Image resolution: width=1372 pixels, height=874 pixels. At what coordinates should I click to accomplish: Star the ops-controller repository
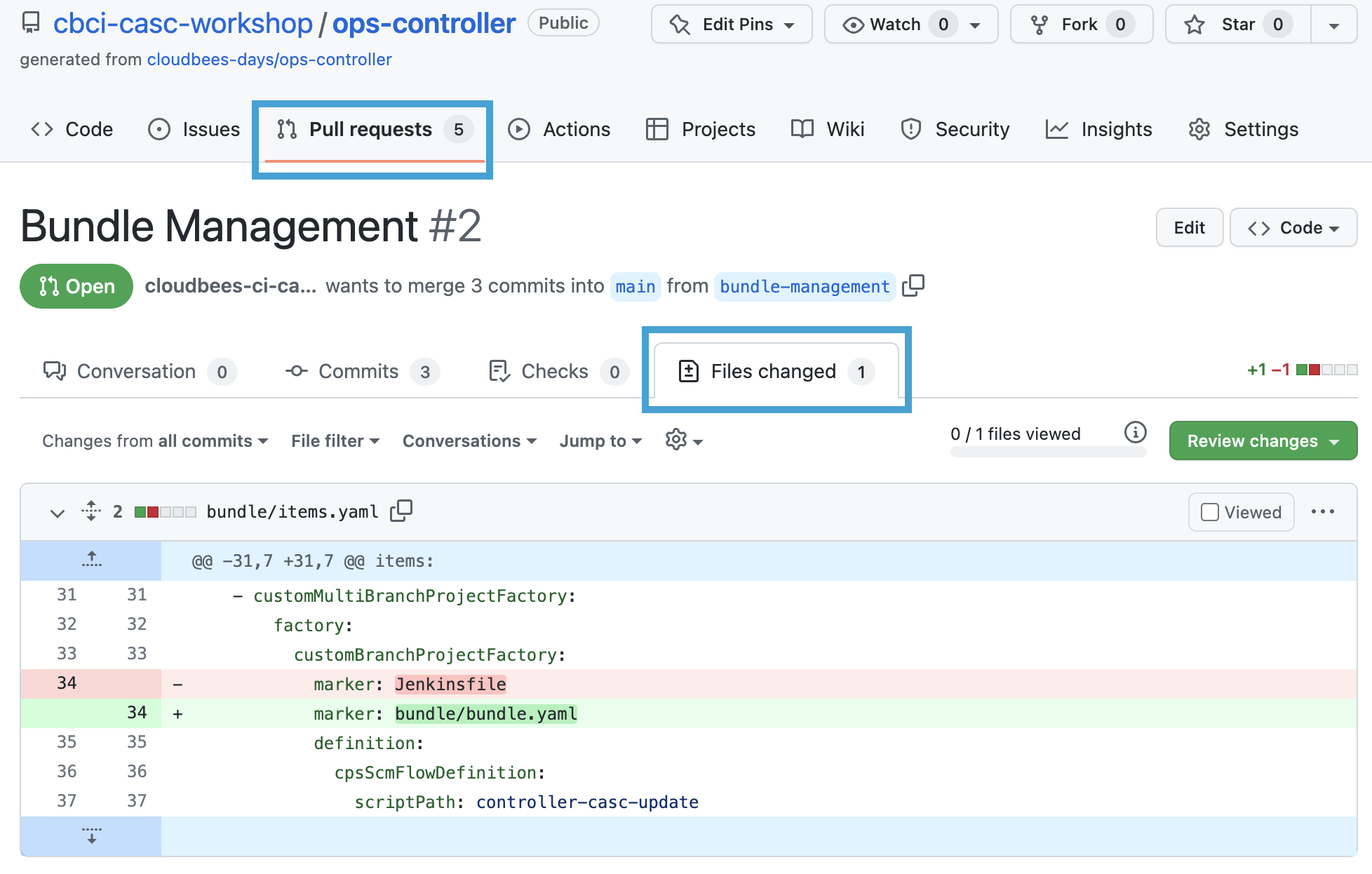pyautogui.click(x=1238, y=25)
